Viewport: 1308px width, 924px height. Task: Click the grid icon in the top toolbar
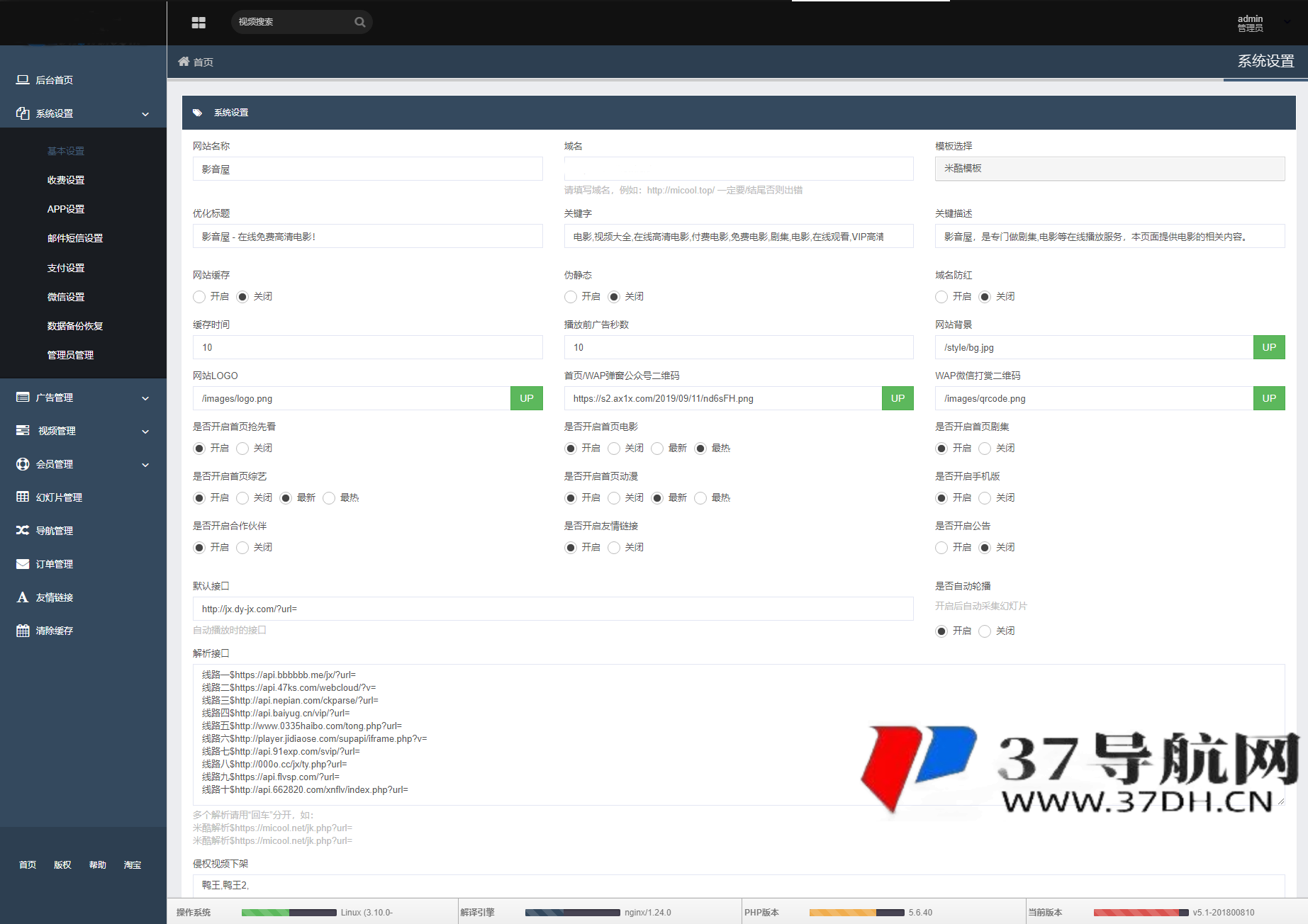pyautogui.click(x=199, y=22)
